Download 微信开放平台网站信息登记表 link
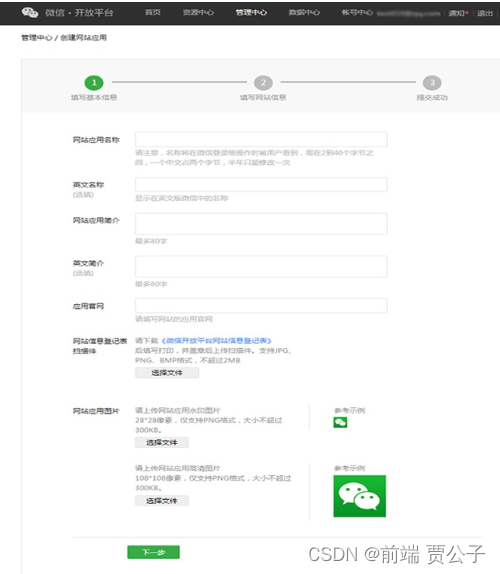 (216, 341)
